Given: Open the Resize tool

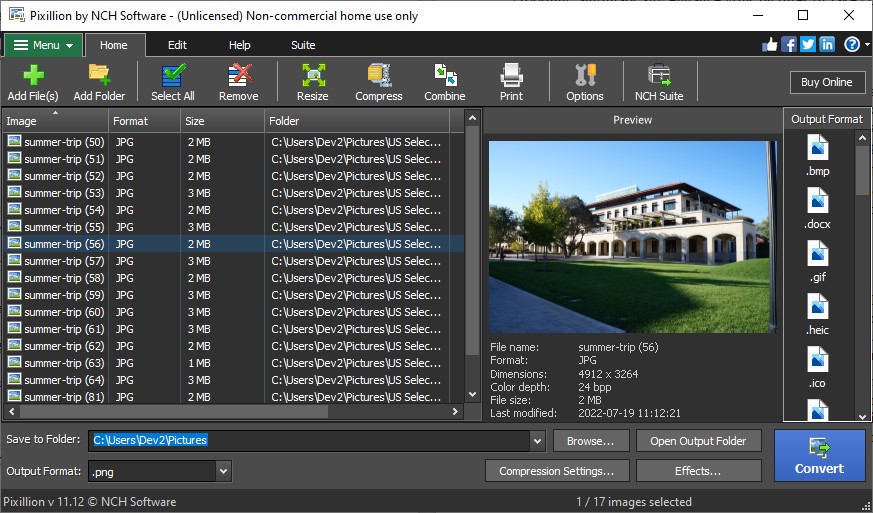Looking at the screenshot, I should tap(312, 82).
